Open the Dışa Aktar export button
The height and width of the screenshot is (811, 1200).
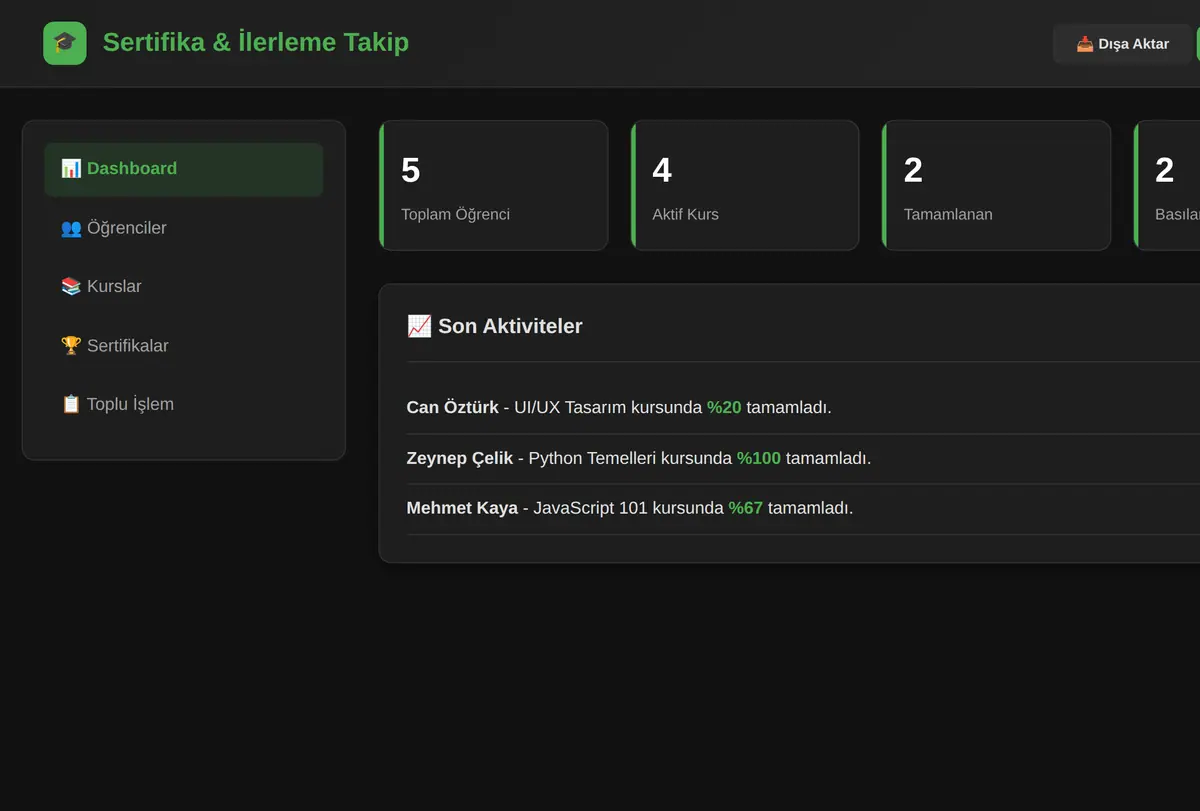pos(1123,44)
